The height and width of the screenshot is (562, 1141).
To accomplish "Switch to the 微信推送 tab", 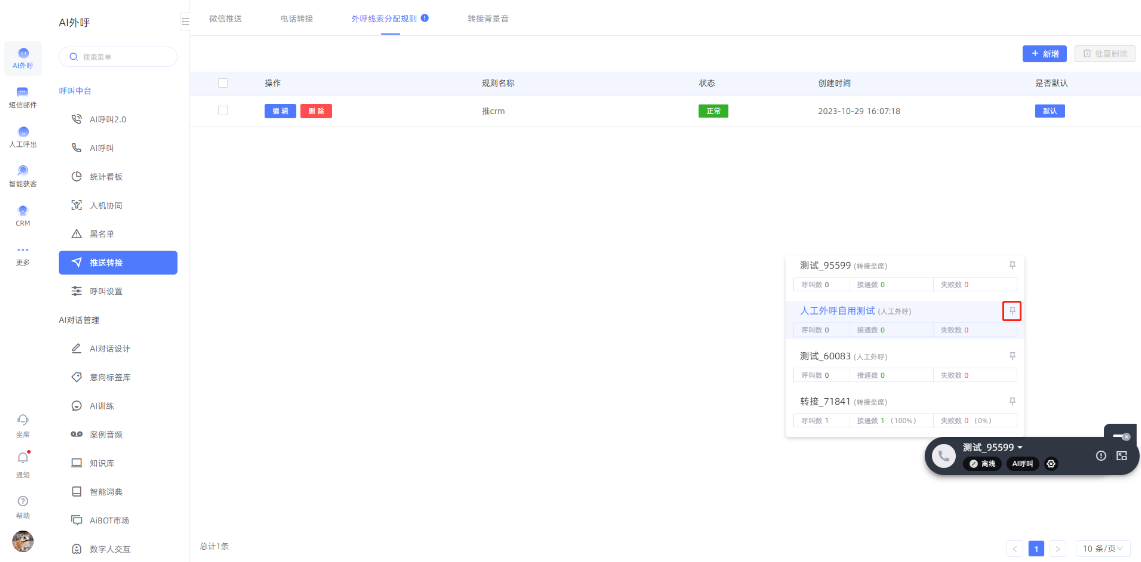I will [x=225, y=18].
